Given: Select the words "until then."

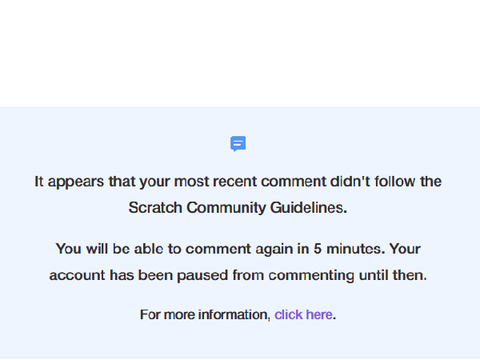Looking at the screenshot, I should (393, 275).
